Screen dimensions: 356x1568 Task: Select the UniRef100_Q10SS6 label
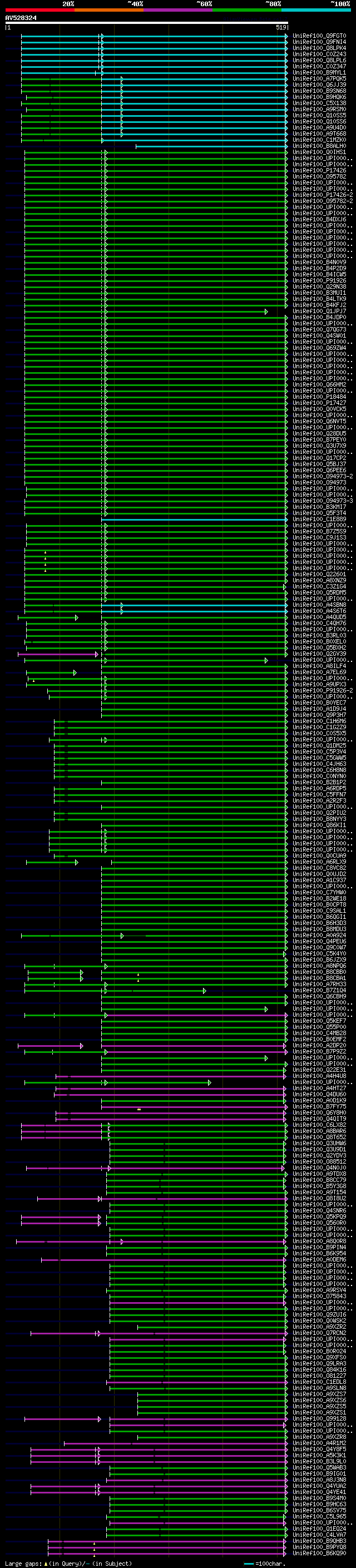(x=319, y=121)
